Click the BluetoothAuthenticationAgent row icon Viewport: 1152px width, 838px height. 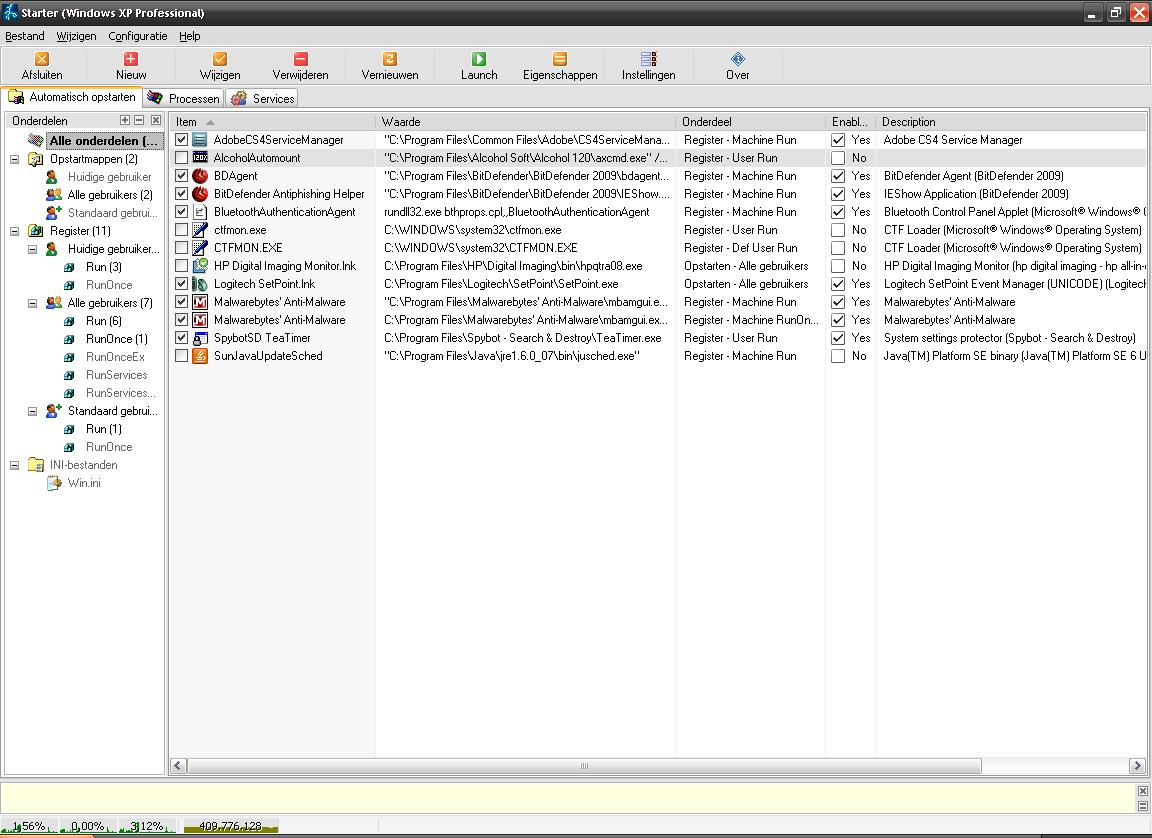200,212
